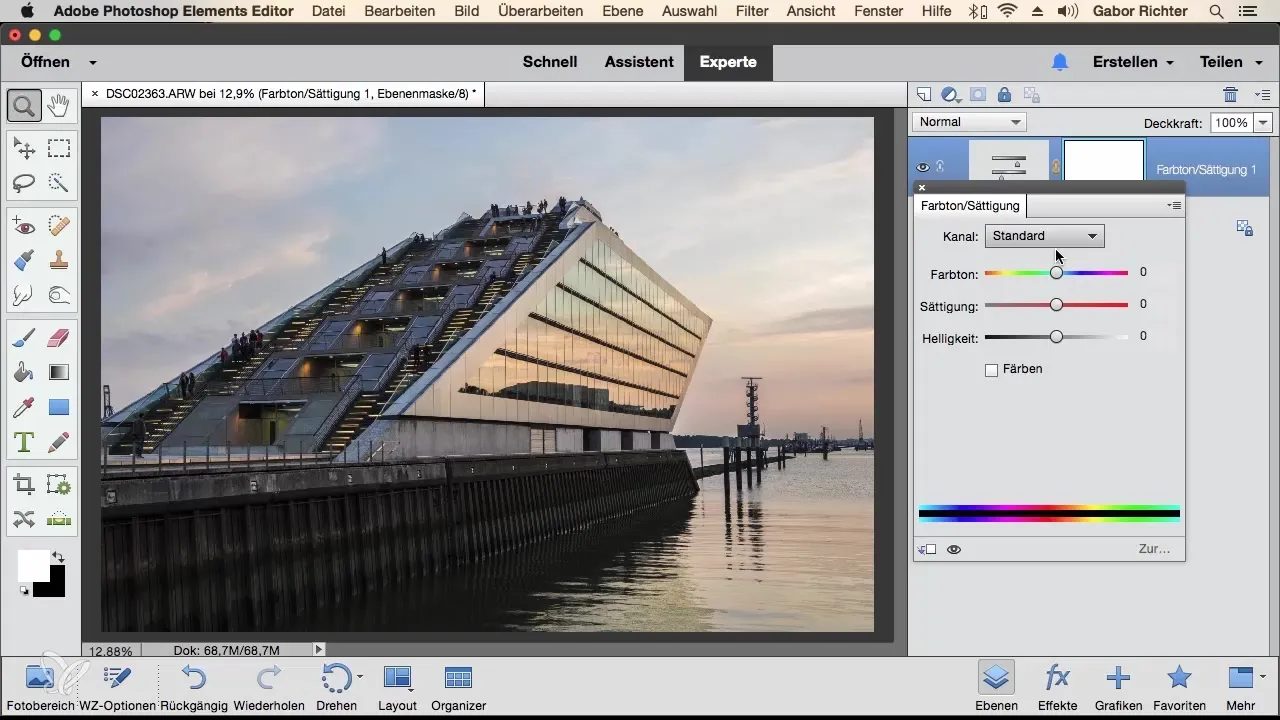1280x720 pixels.
Task: Open the Öffnen dropdown arrow
Action: click(x=93, y=62)
